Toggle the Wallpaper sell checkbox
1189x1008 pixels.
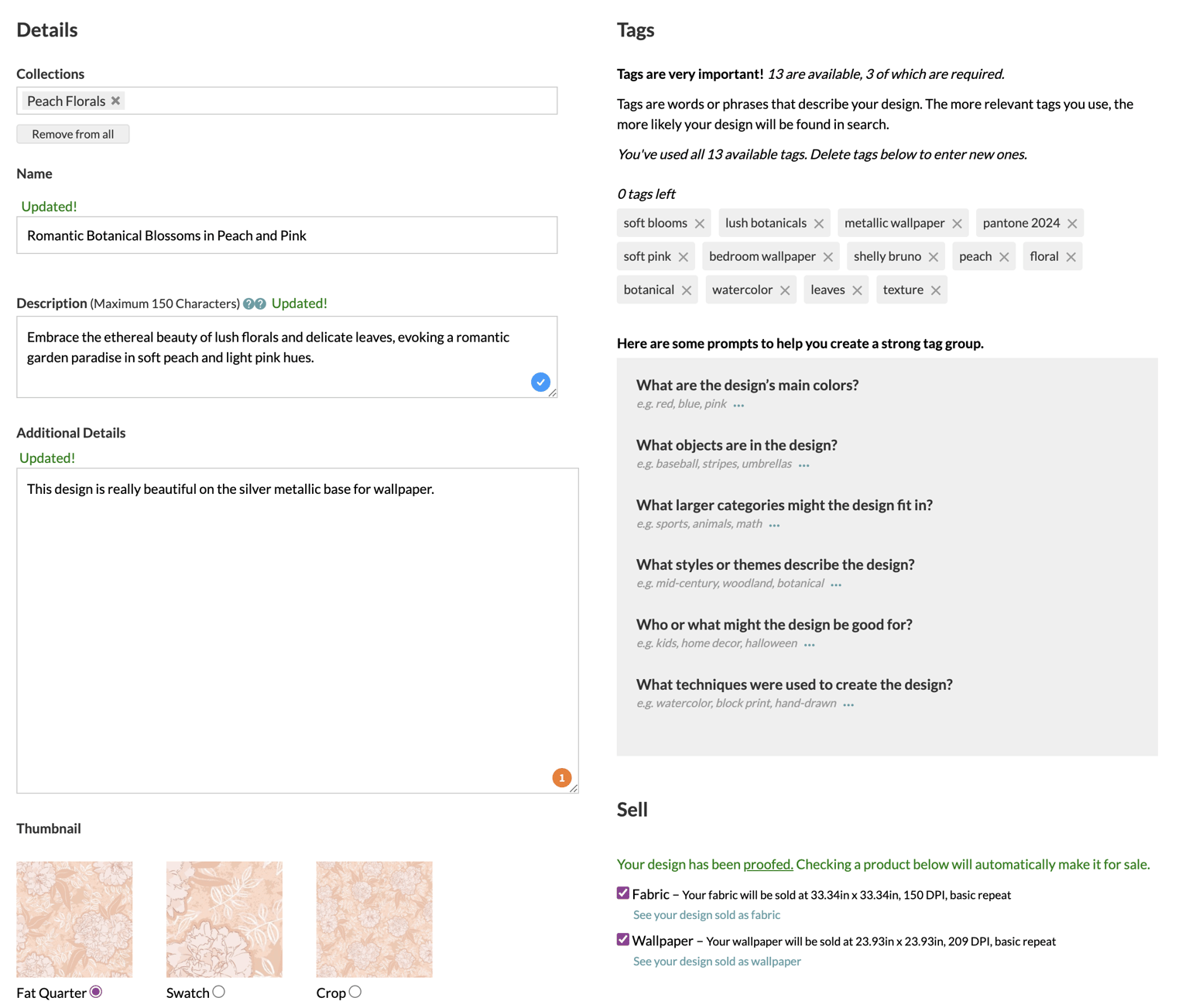point(623,940)
